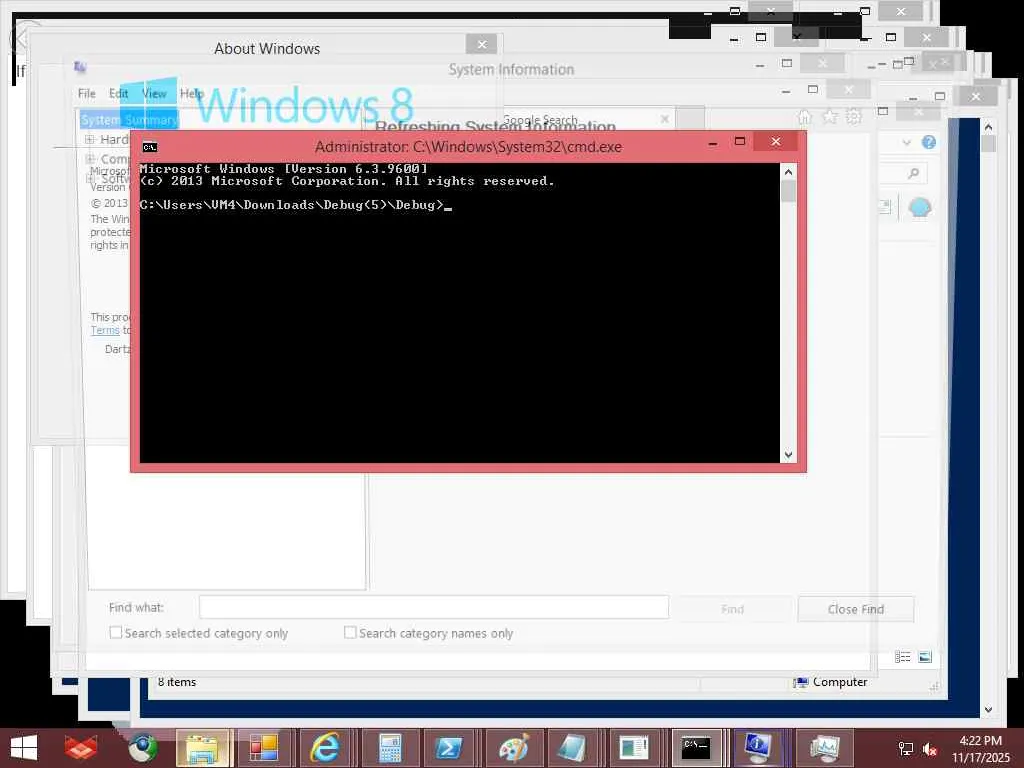The width and height of the screenshot is (1024, 768).
Task: Click the Explorer search magnifier icon
Action: point(913,173)
